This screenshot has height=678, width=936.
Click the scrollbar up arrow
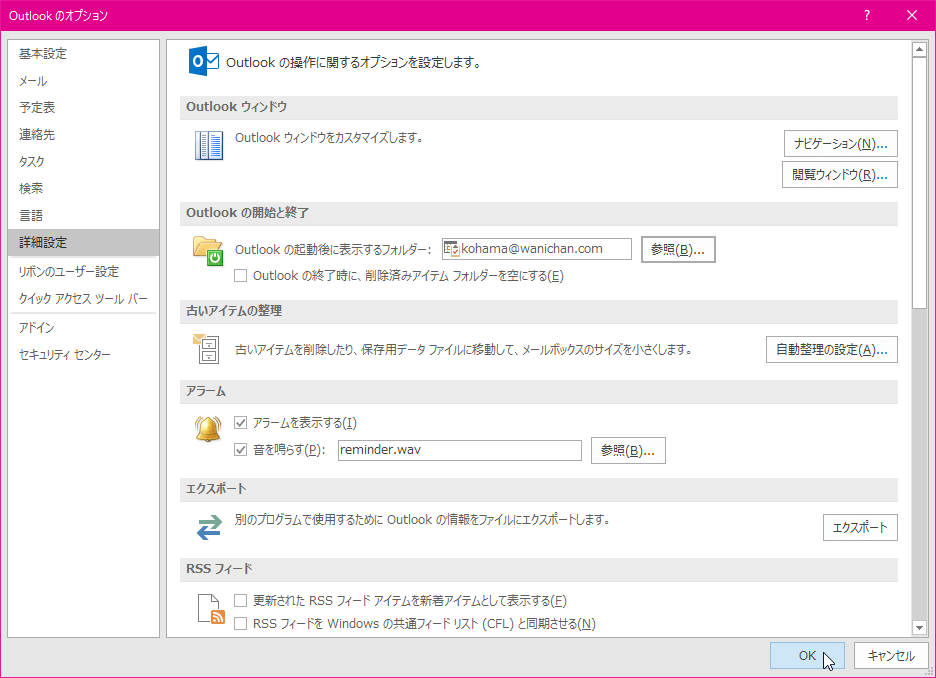point(919,50)
